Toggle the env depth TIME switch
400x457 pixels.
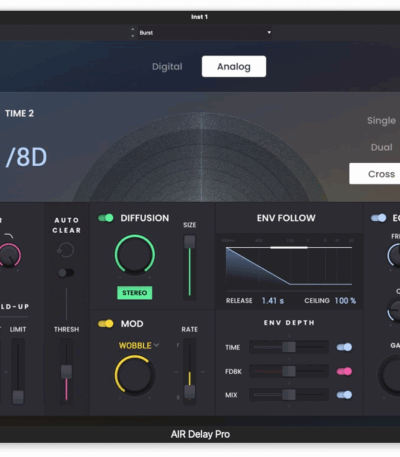tap(344, 347)
